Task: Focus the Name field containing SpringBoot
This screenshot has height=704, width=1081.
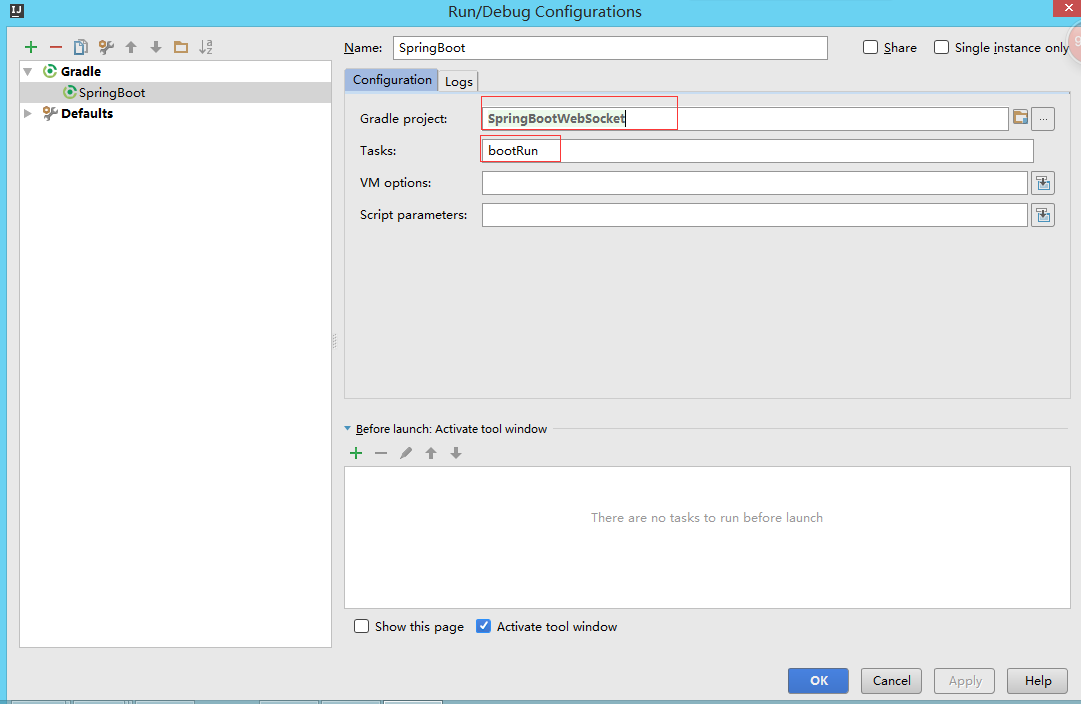Action: [610, 48]
